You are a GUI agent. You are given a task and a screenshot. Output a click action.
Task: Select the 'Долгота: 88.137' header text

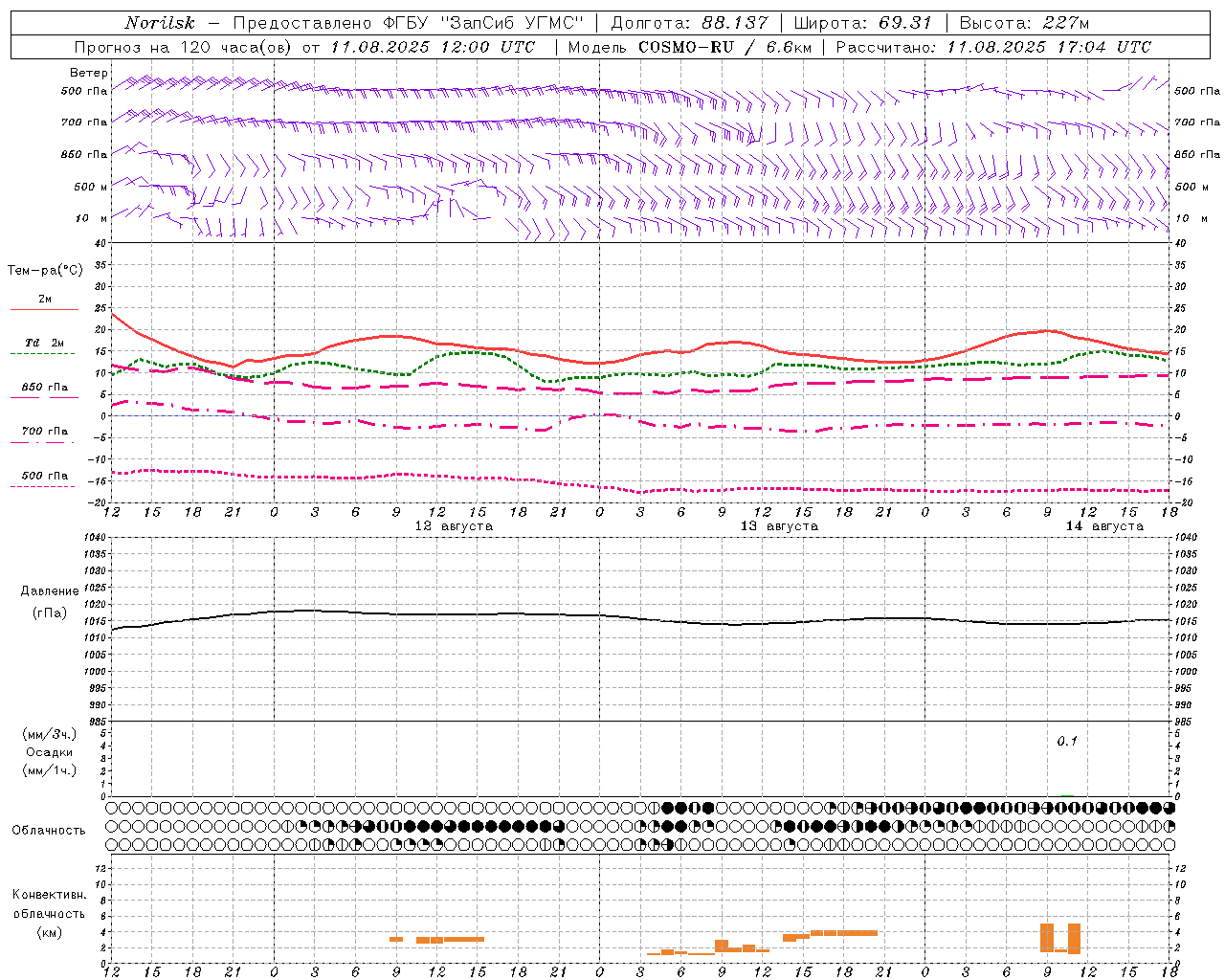coord(689,23)
